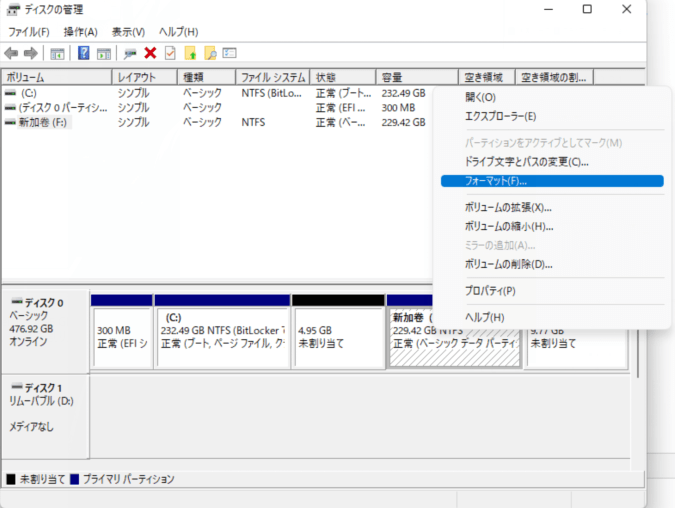Sort by レイアウト column header
This screenshot has height=508, width=675.
[145, 77]
